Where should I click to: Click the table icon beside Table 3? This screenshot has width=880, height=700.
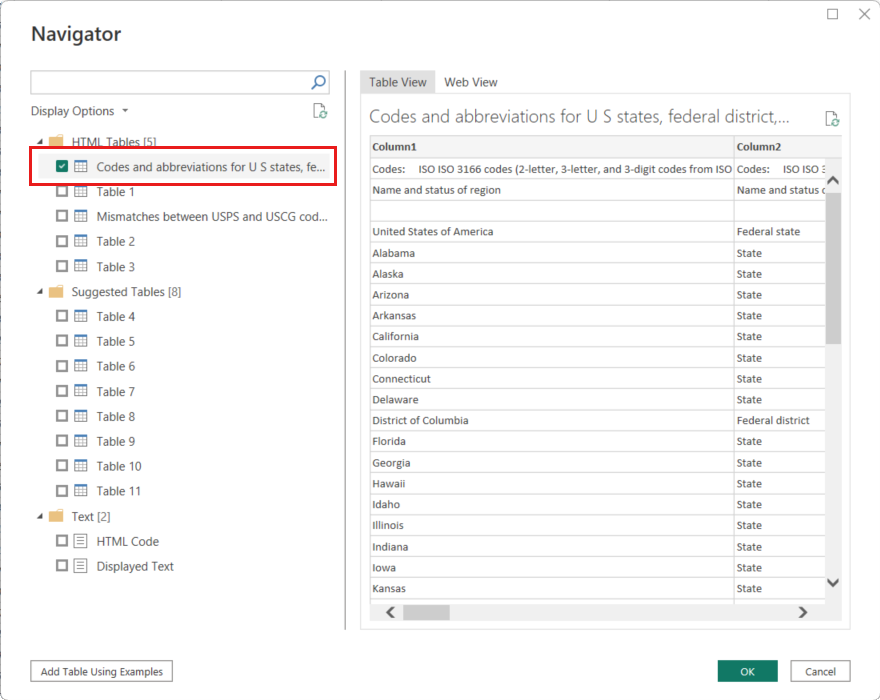81,266
